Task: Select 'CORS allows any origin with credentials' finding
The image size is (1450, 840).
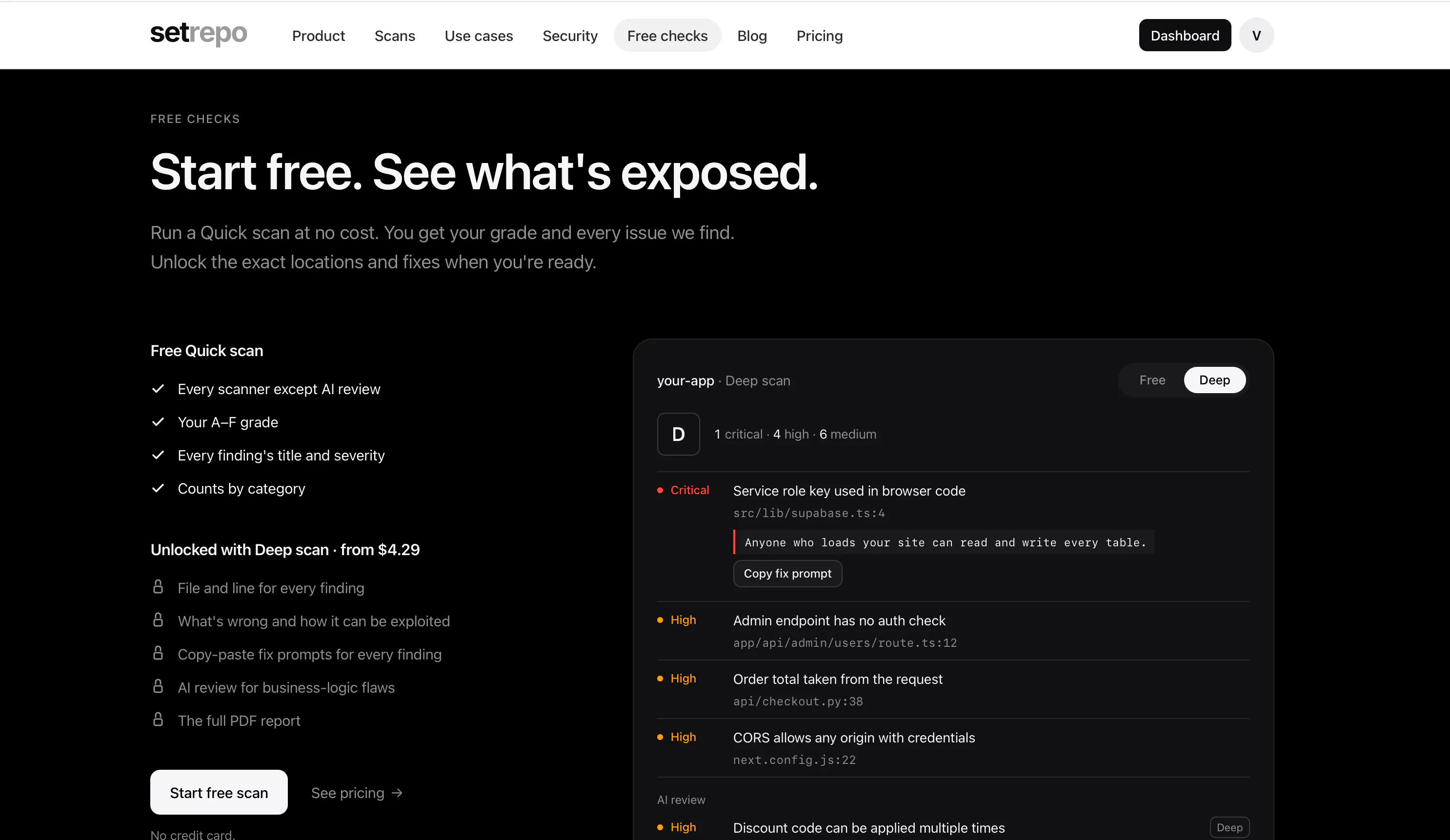Action: point(854,738)
